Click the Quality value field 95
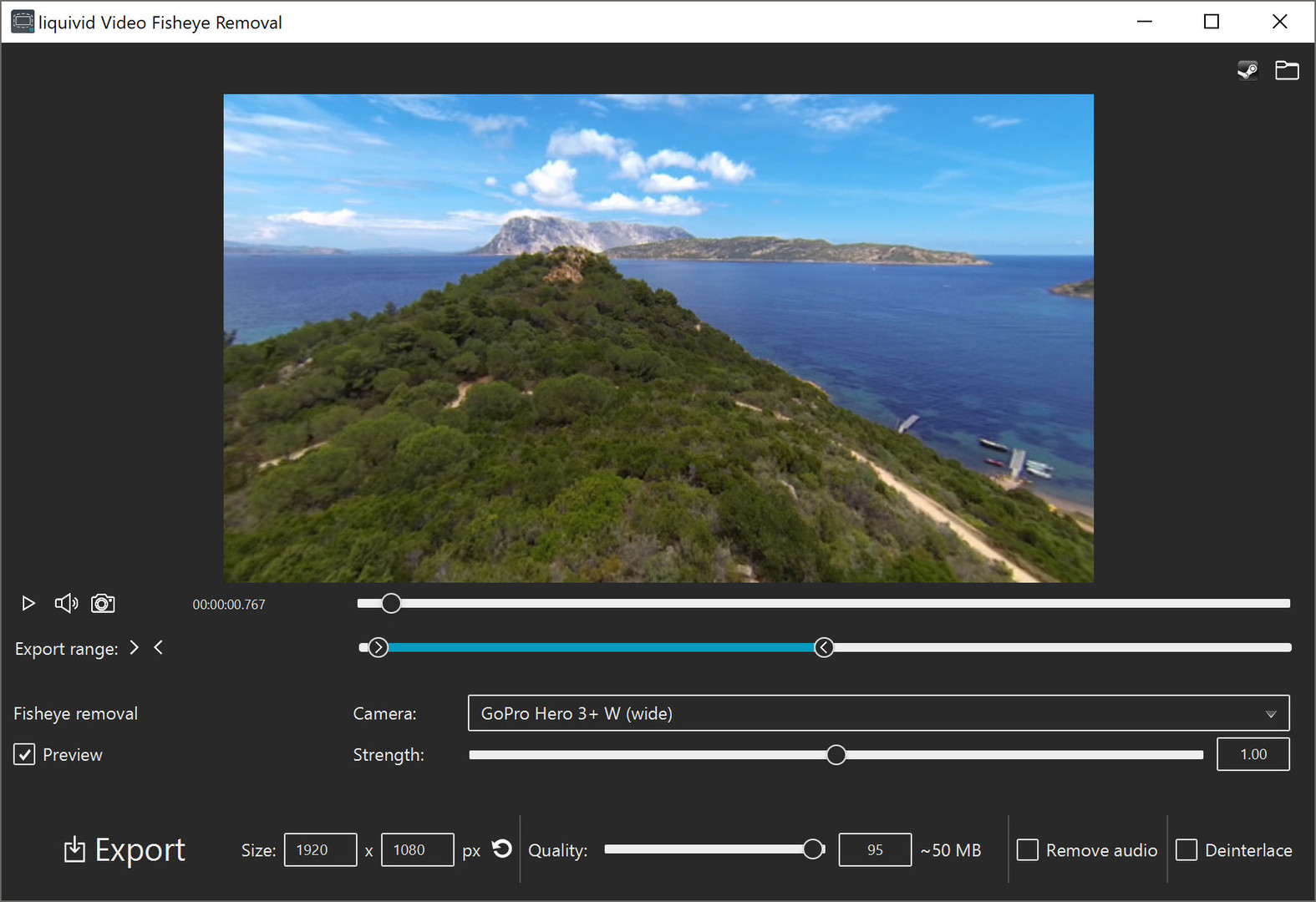The width and height of the screenshot is (1316, 902). click(875, 849)
